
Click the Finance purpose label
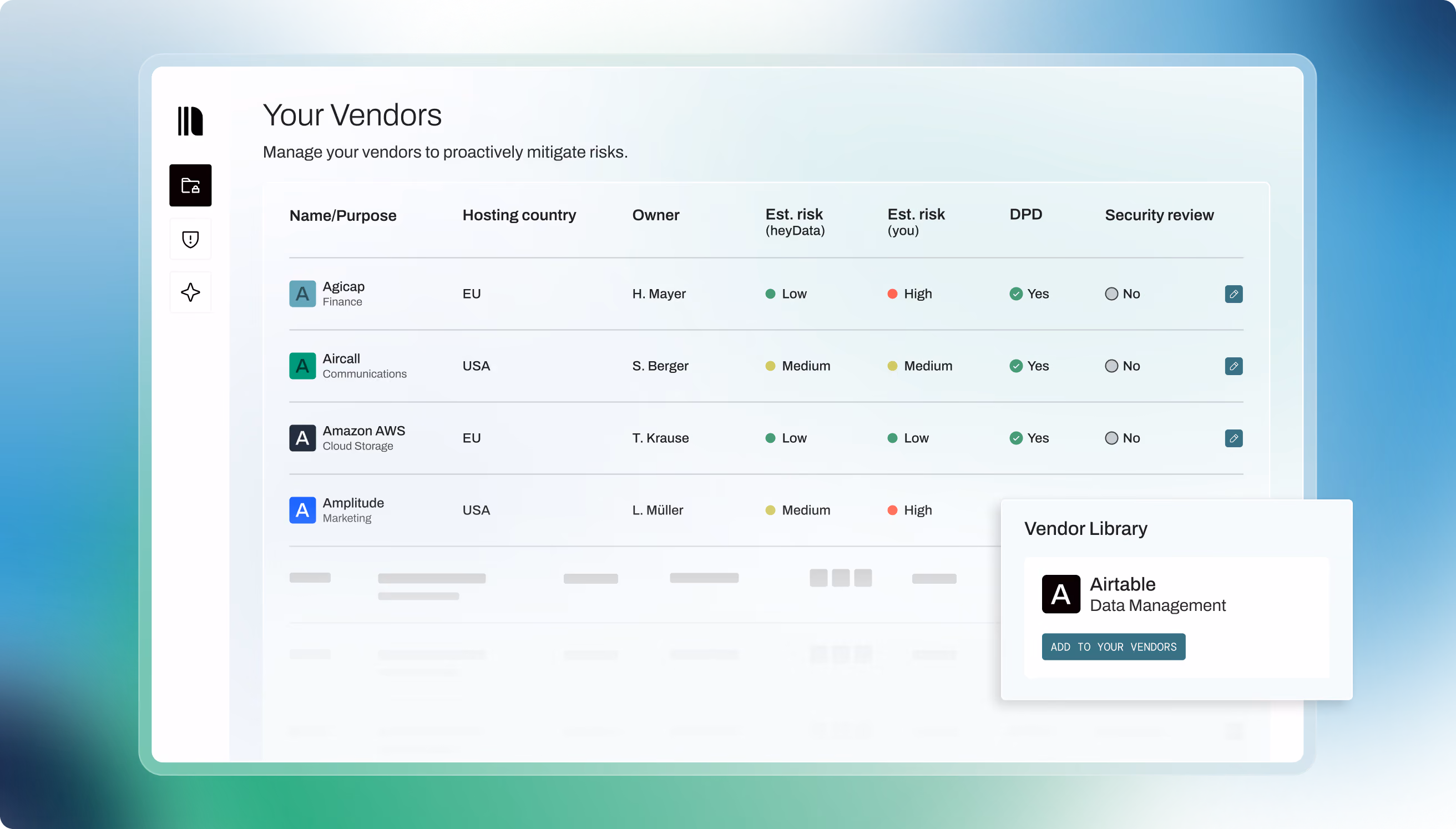342,302
